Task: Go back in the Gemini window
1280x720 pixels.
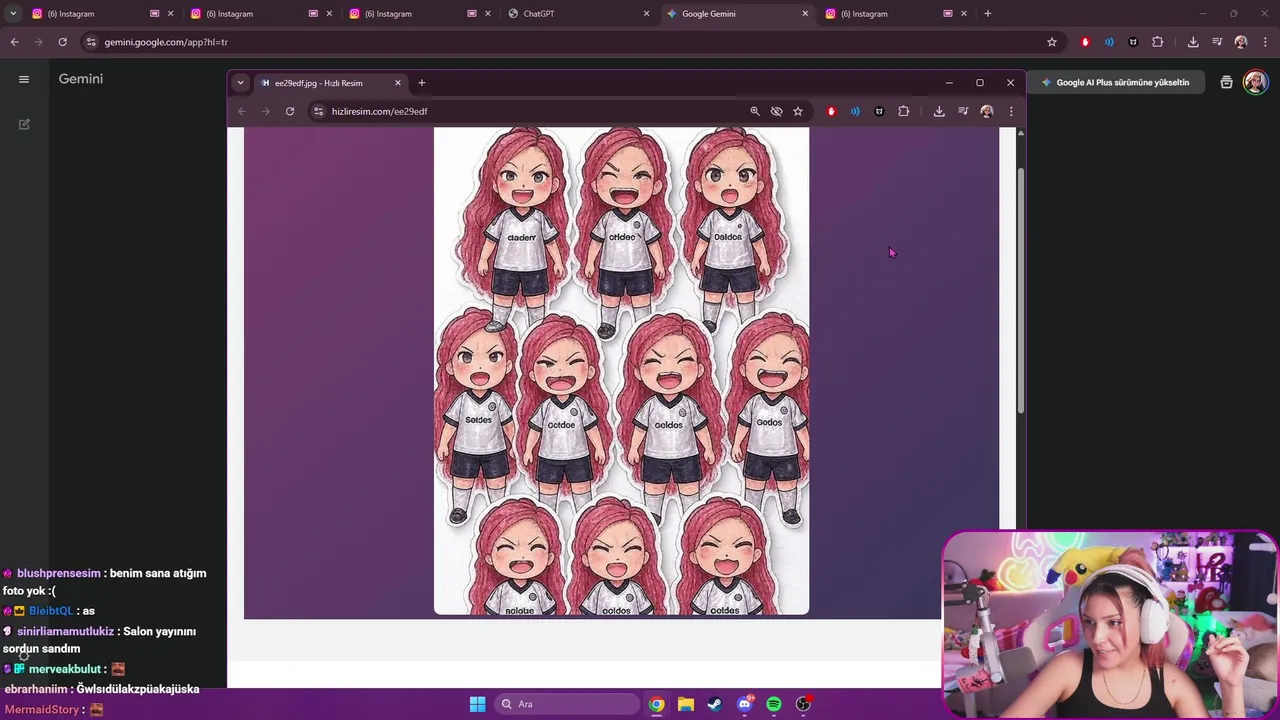Action: click(x=14, y=42)
